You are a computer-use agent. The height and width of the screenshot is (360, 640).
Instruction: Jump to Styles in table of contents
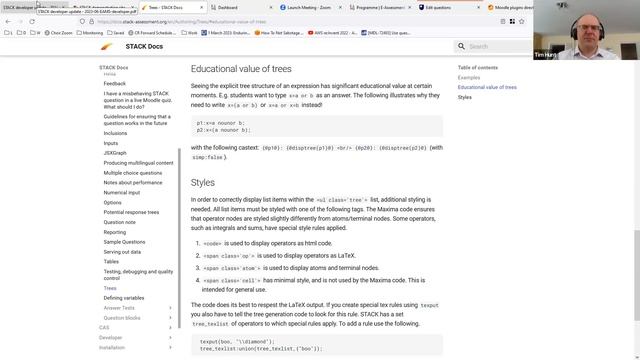[464, 97]
